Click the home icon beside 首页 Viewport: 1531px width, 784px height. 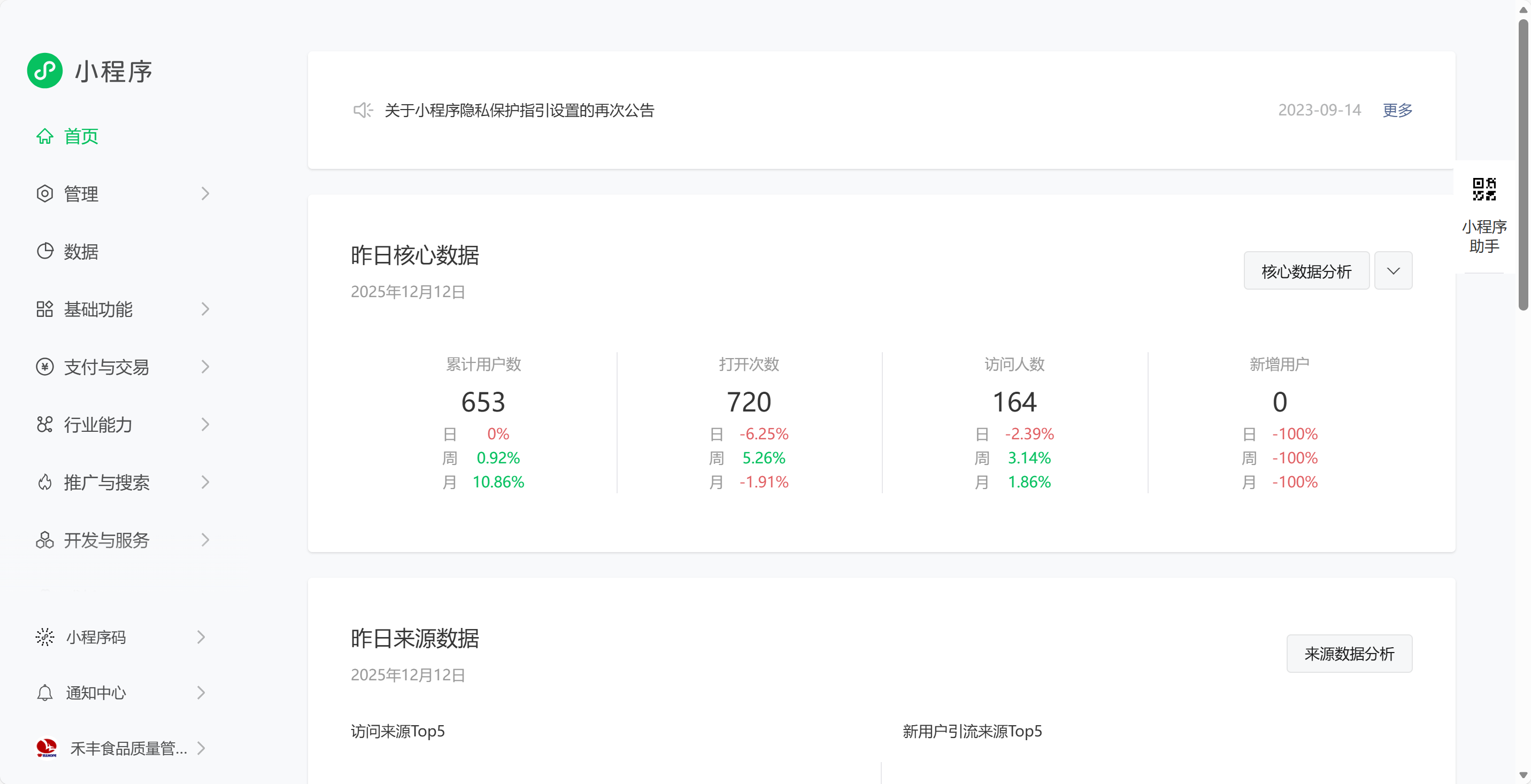(x=44, y=137)
